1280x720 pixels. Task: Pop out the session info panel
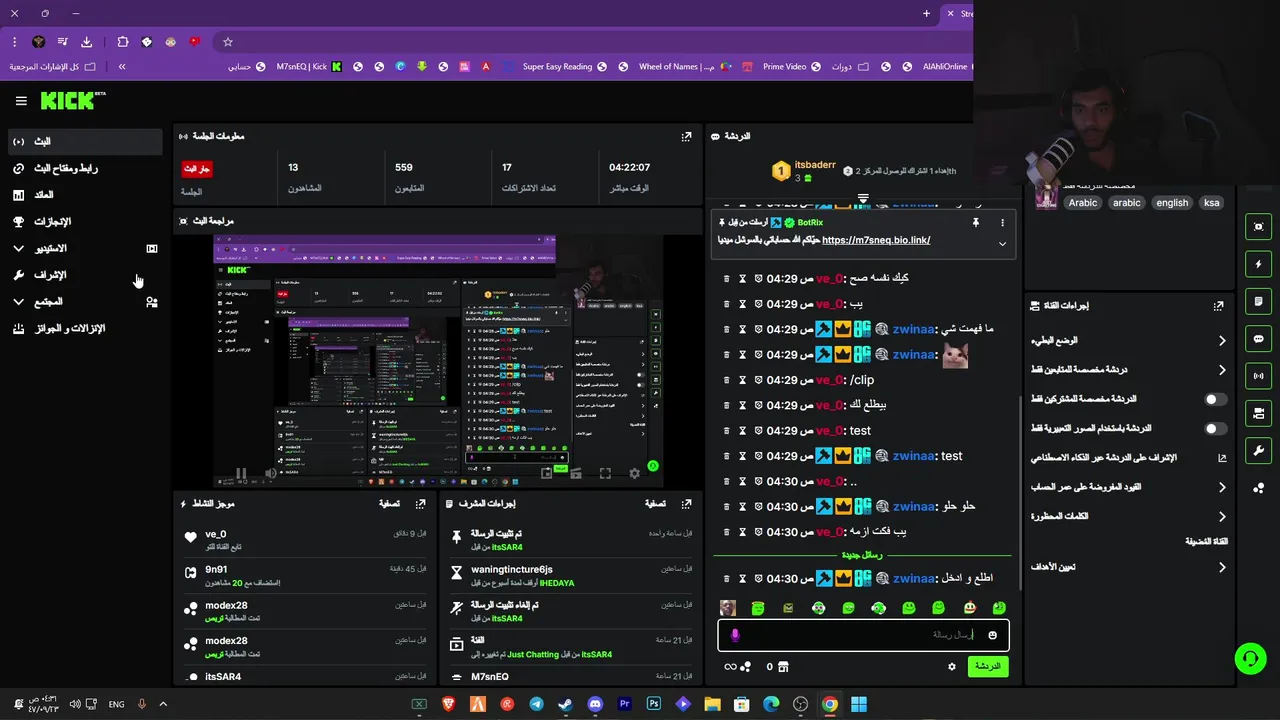click(x=686, y=136)
